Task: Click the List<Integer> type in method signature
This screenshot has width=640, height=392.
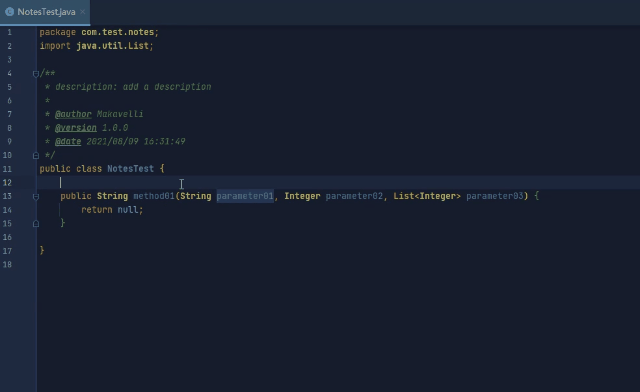Action: (427, 196)
